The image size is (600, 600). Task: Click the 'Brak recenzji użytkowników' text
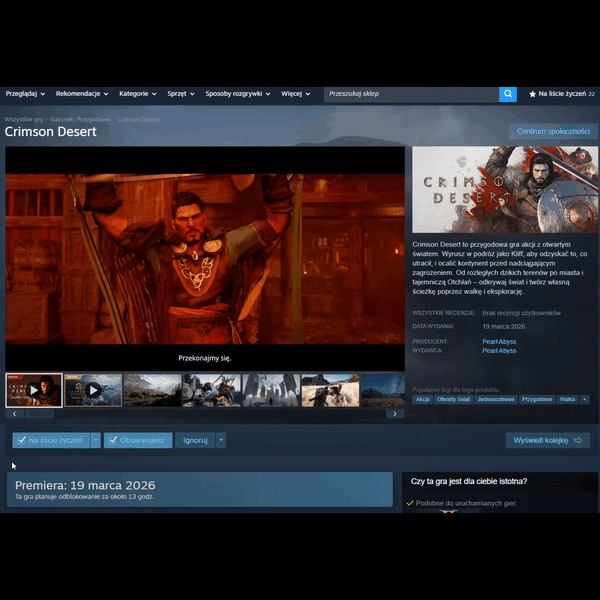click(521, 313)
